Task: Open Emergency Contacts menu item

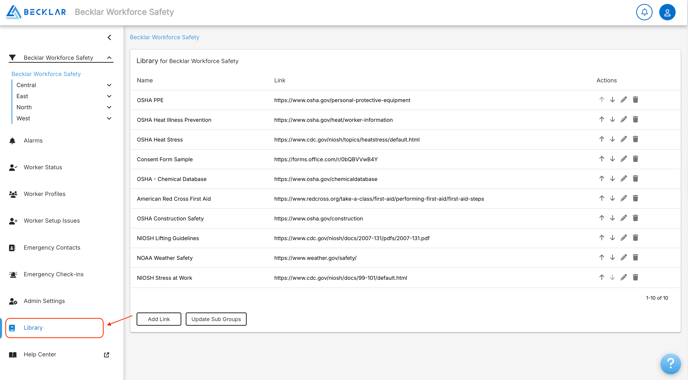Action: 52,248
